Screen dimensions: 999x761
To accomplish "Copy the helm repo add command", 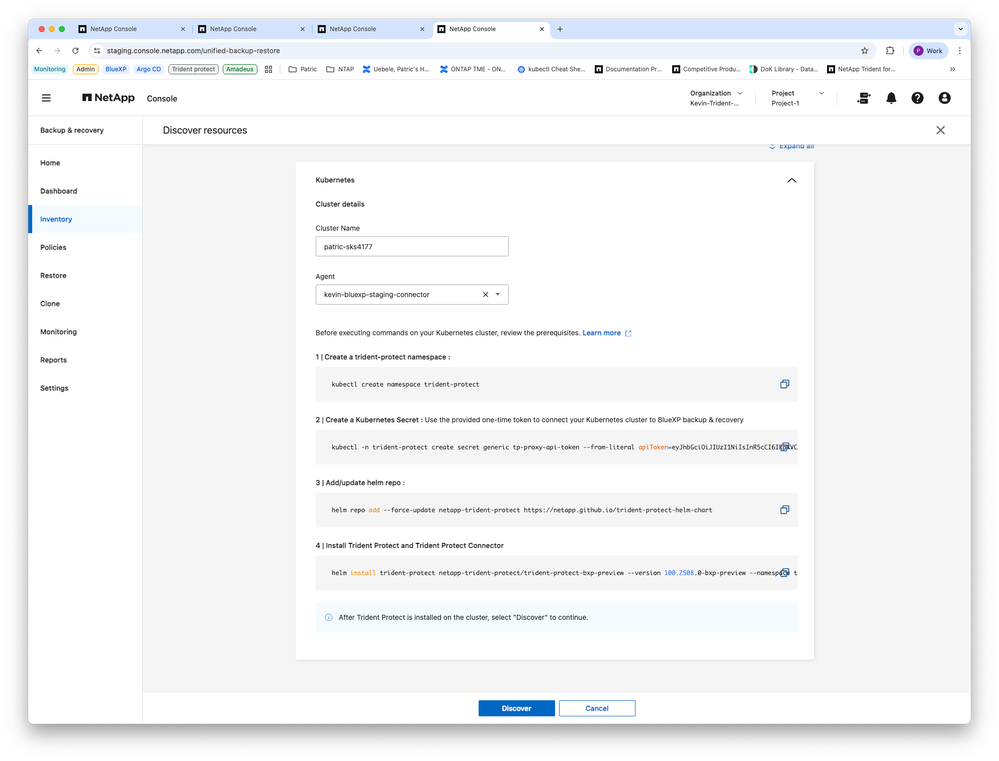I will pyautogui.click(x=784, y=510).
